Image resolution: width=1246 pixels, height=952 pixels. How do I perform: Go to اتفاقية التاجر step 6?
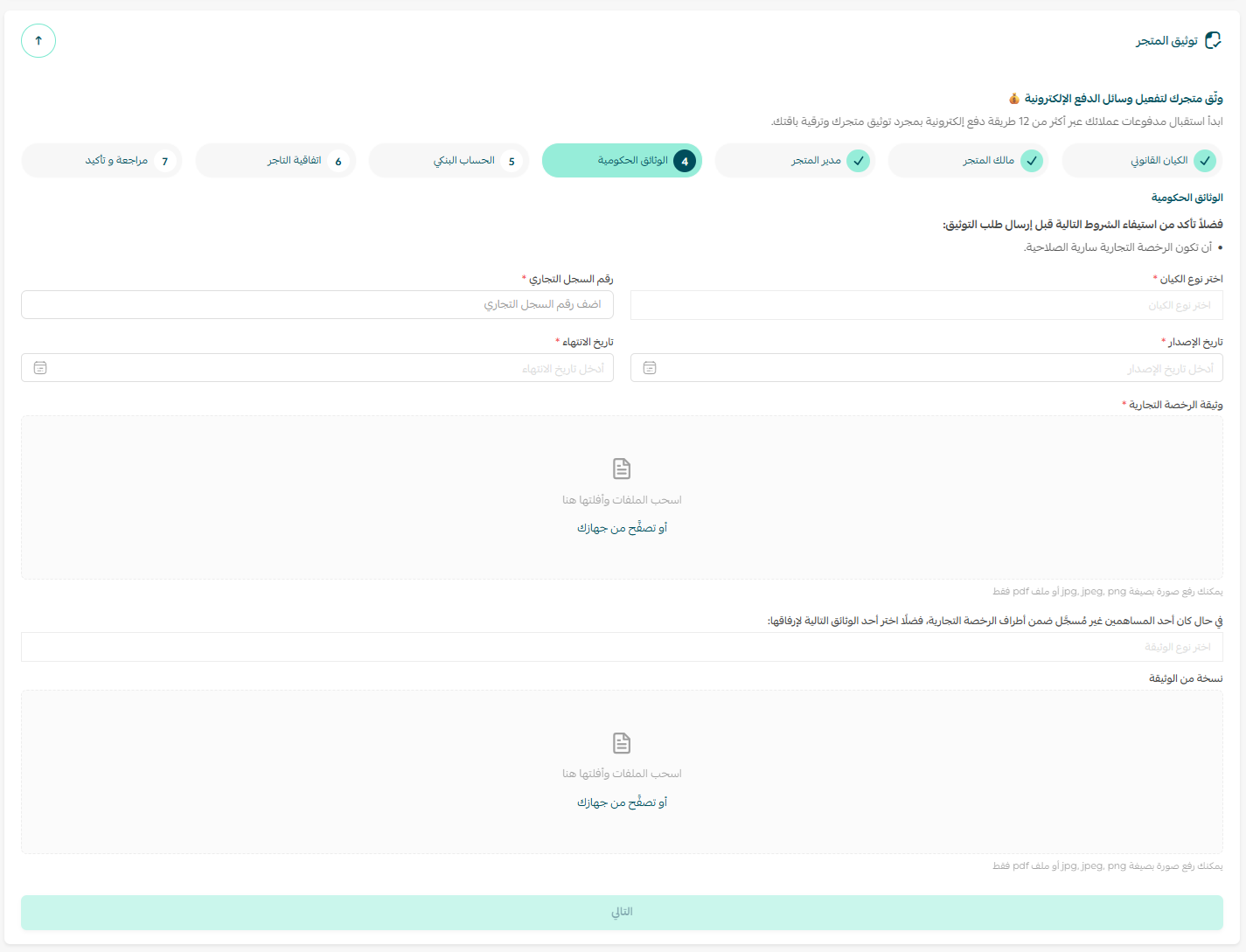[275, 161]
